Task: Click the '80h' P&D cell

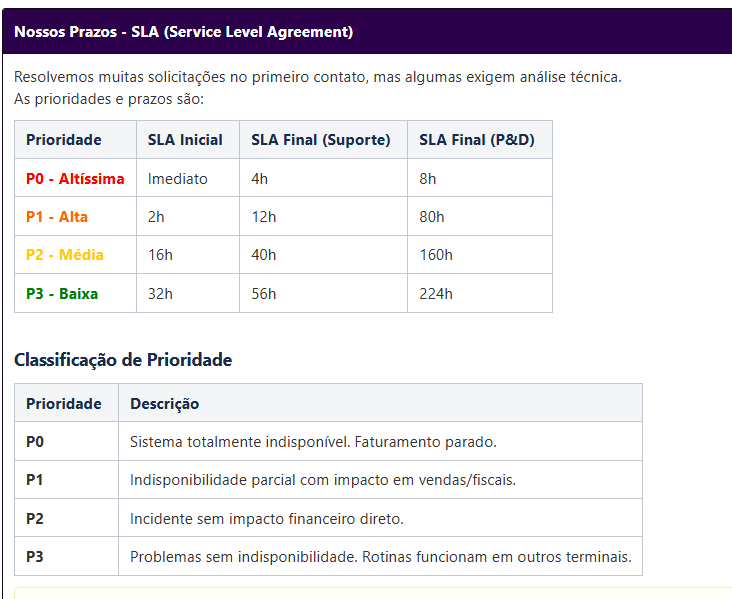Action: [432, 217]
